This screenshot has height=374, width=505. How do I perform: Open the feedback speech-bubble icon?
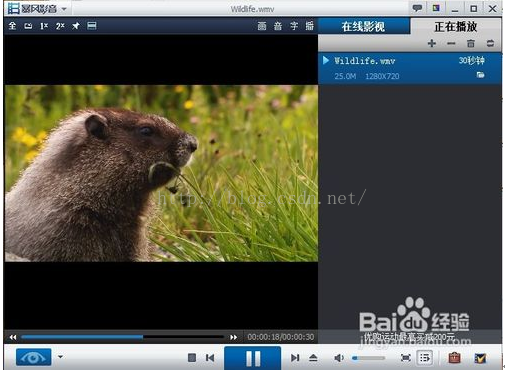(x=417, y=8)
